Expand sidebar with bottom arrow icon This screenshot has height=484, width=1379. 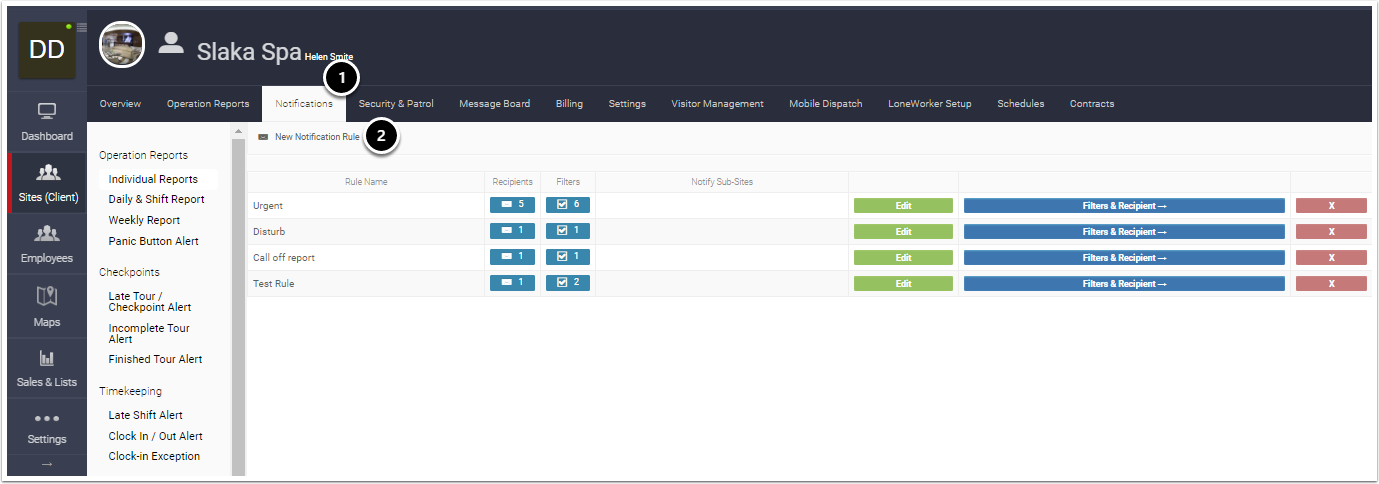[47, 464]
